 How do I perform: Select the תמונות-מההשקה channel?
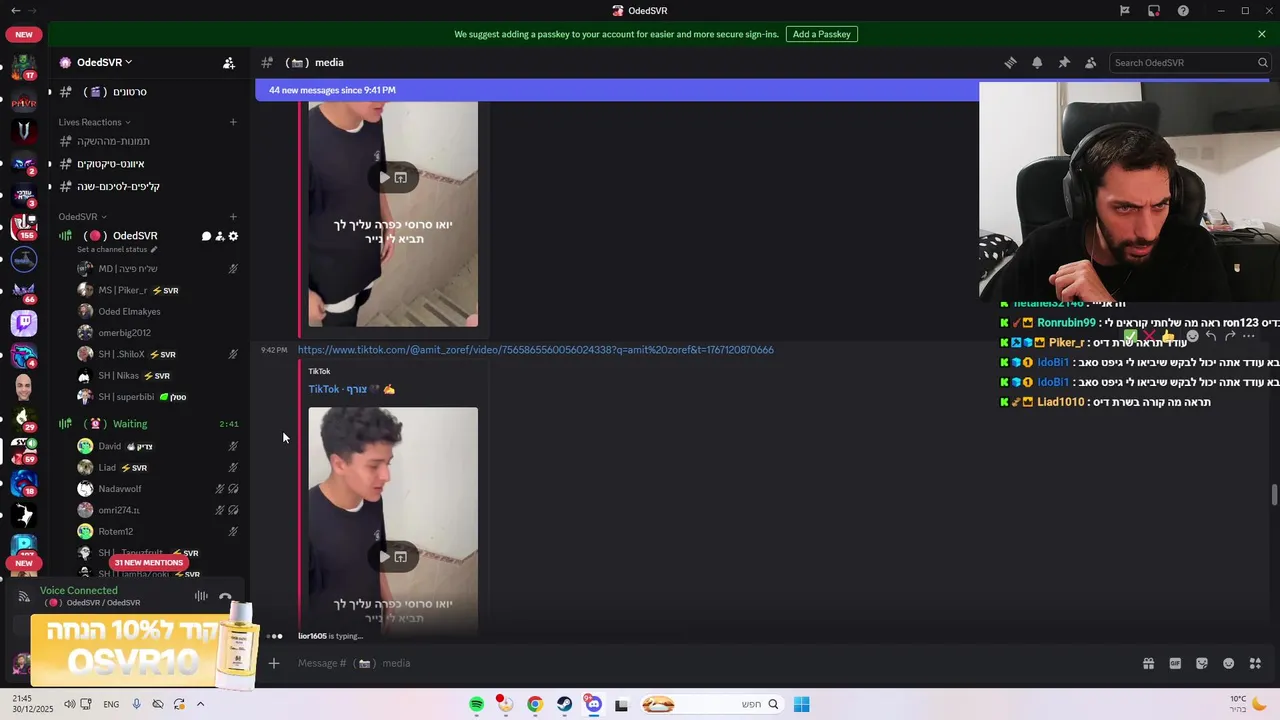146,141
